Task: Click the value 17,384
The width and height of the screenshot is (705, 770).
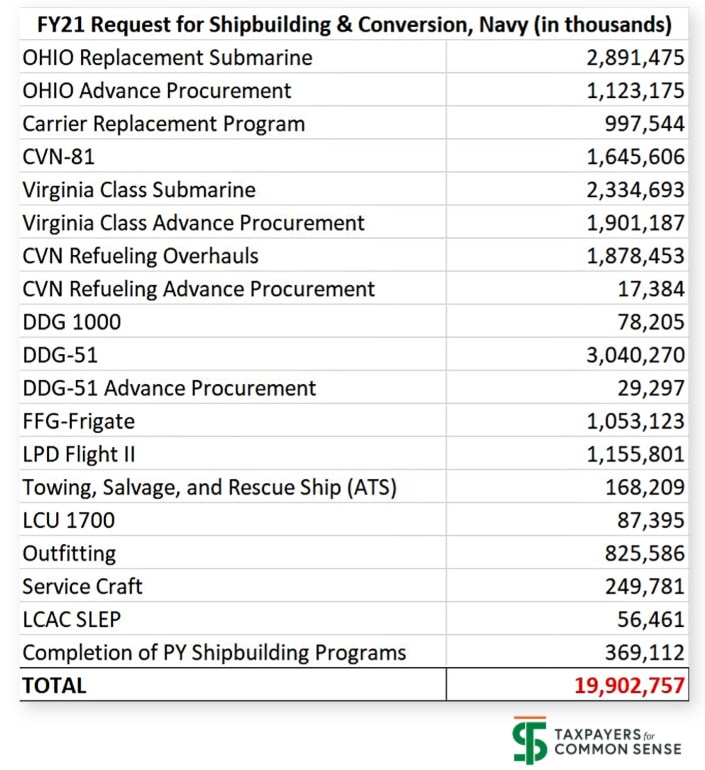Action: tap(651, 289)
